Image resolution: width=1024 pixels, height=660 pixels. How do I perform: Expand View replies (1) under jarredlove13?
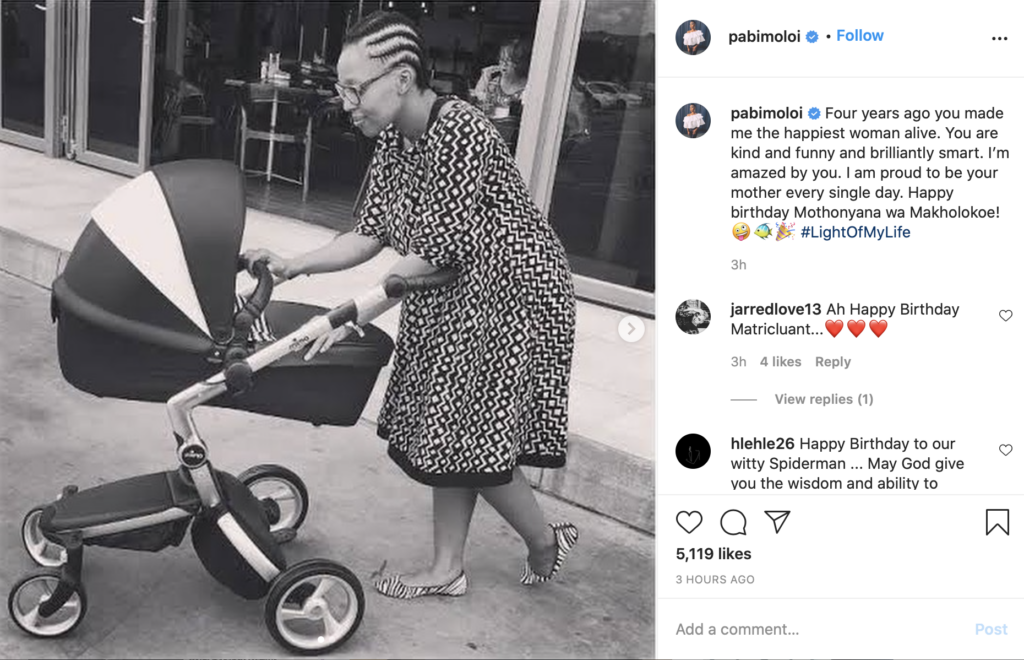[x=824, y=399]
